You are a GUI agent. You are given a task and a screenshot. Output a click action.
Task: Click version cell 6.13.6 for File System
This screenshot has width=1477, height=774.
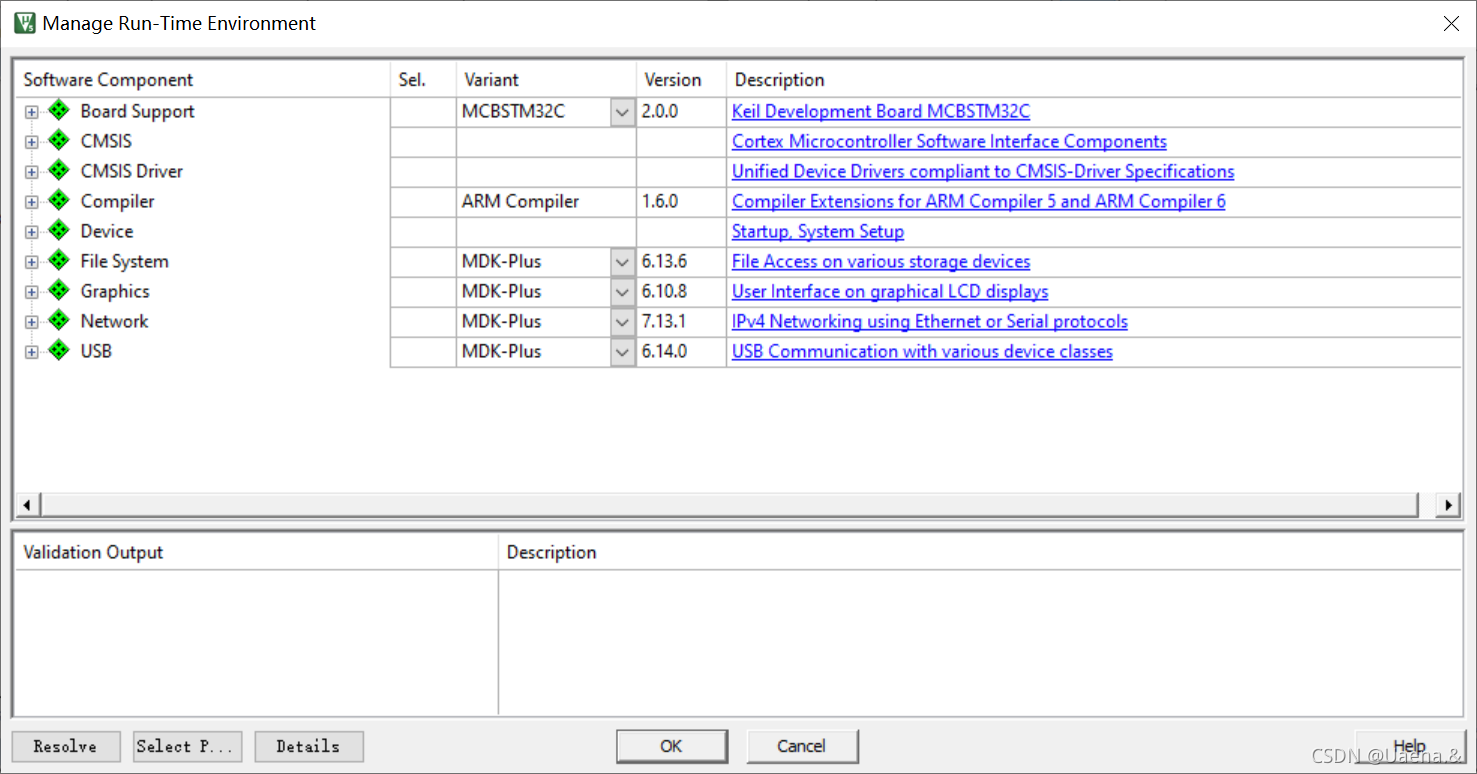(x=681, y=262)
